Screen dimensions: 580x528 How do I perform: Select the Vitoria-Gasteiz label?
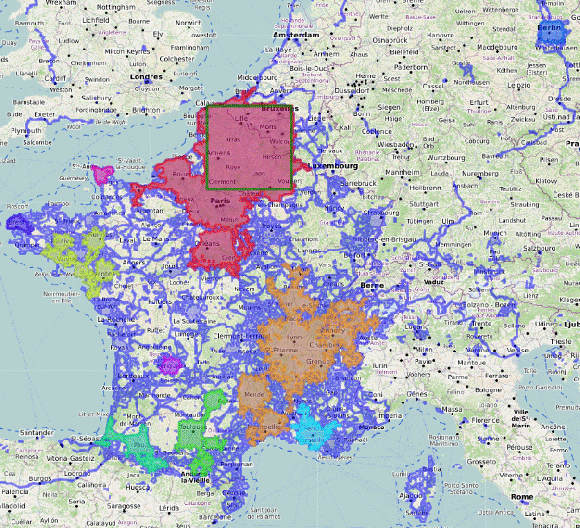pos(70,458)
